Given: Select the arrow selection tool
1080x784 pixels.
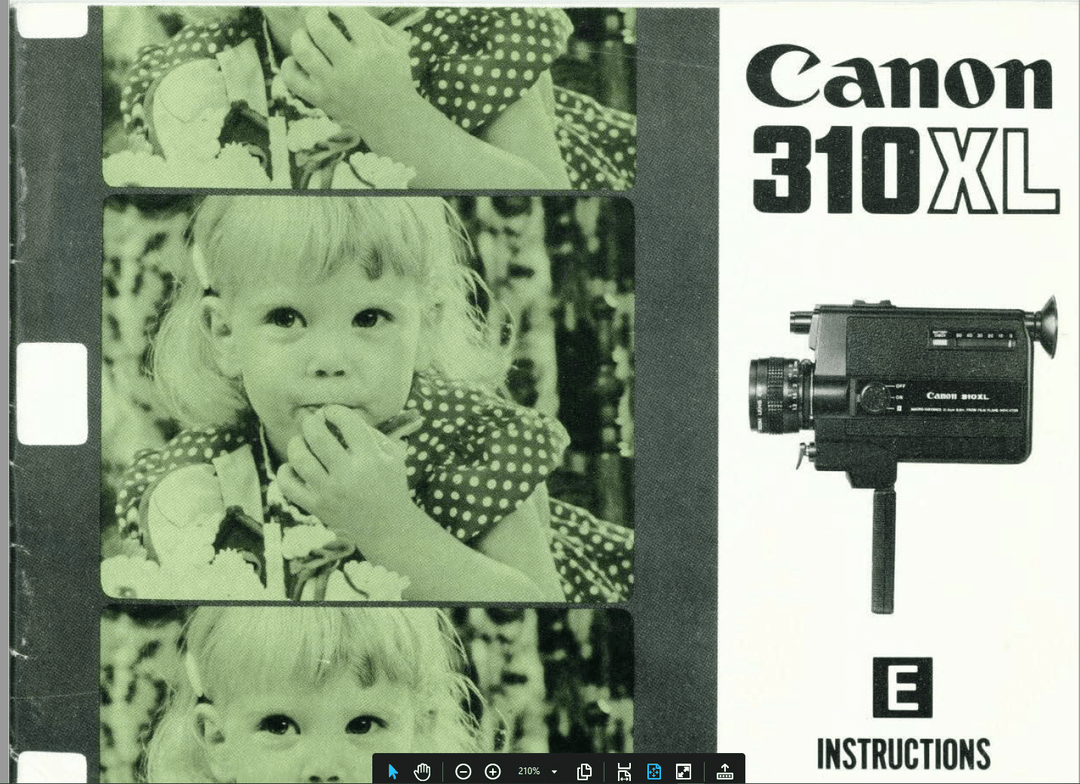Looking at the screenshot, I should [393, 771].
